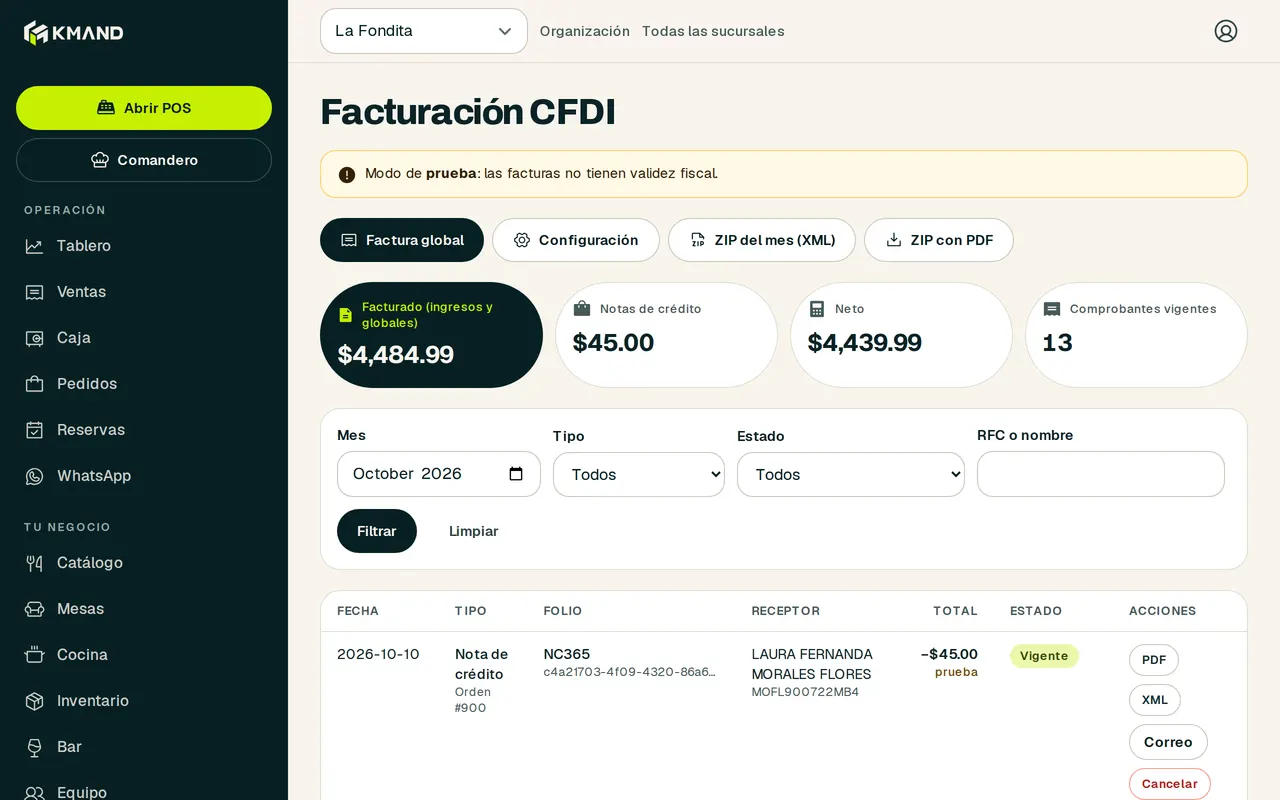Click the Comprobantes vigentes card icon

pyautogui.click(x=1052, y=310)
